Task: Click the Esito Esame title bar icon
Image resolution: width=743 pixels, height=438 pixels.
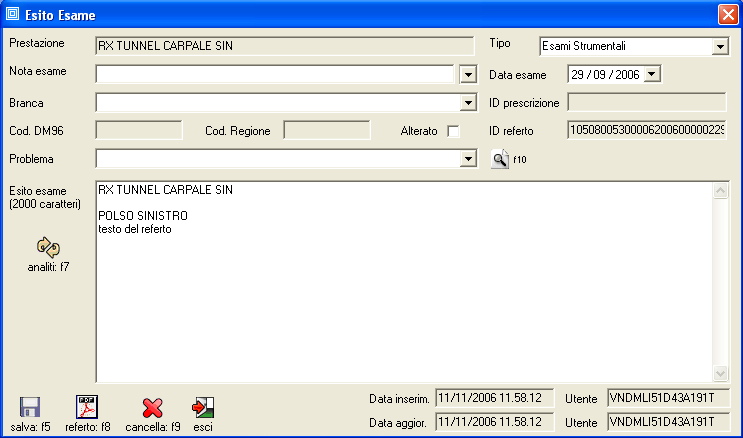Action: [x=13, y=14]
